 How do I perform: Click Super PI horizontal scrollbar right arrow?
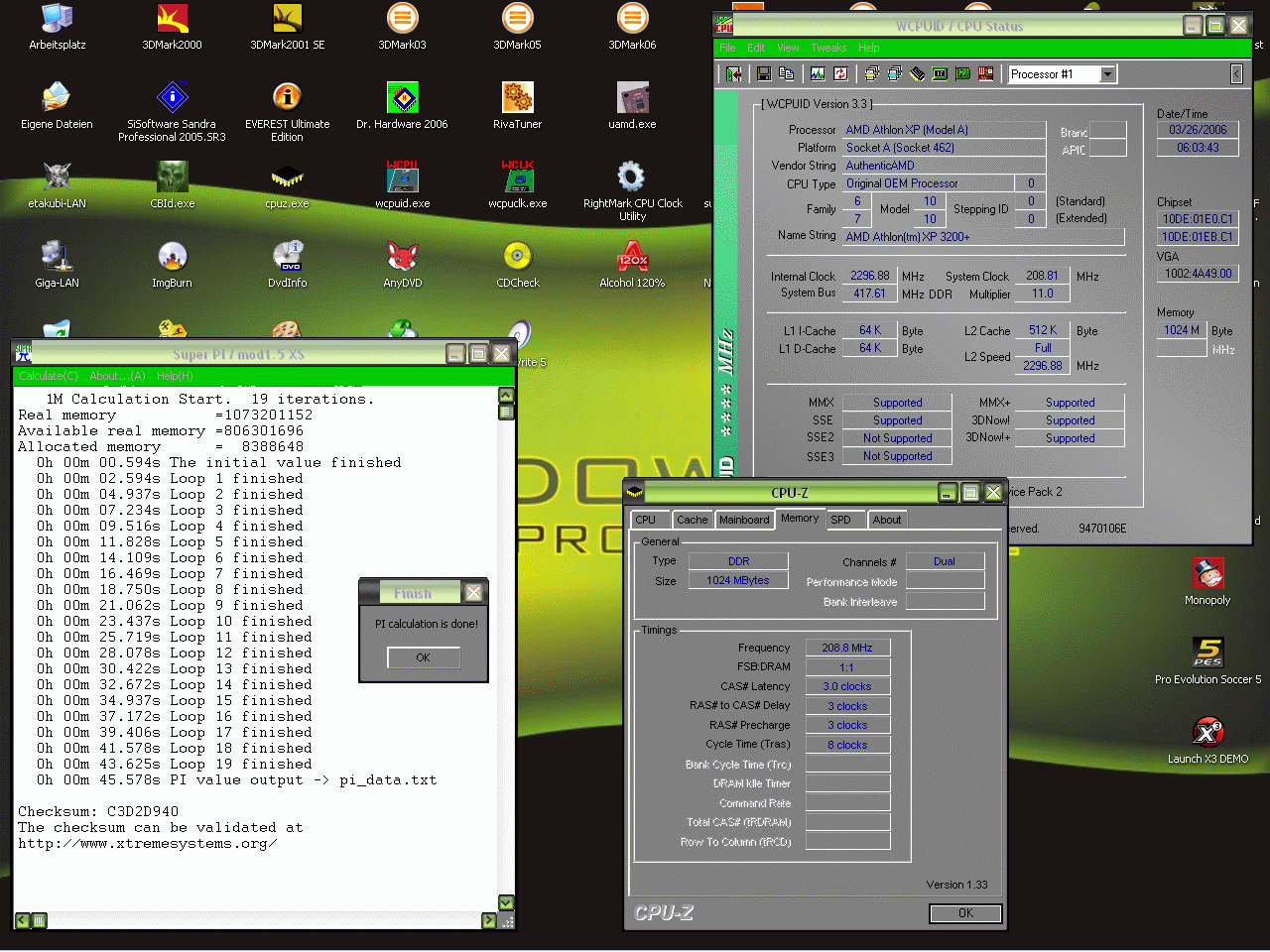[x=488, y=920]
